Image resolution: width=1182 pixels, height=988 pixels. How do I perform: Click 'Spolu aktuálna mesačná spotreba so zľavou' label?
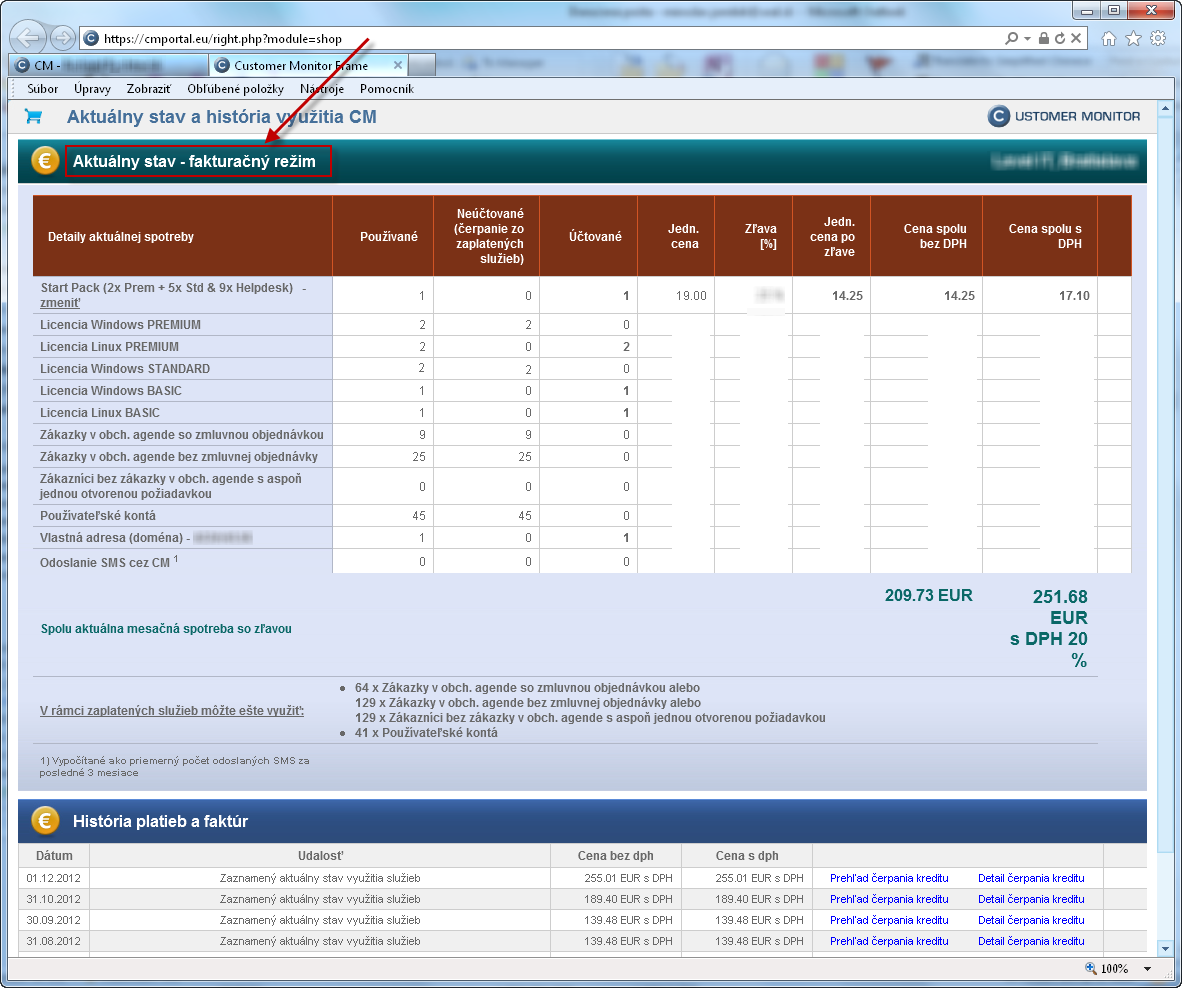166,629
